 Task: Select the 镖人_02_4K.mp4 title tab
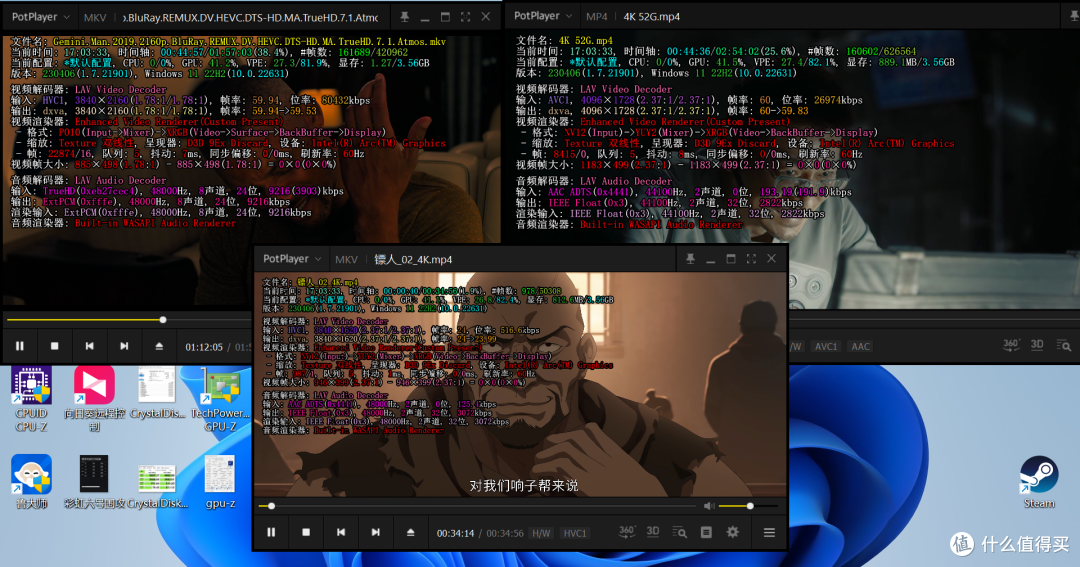413,260
